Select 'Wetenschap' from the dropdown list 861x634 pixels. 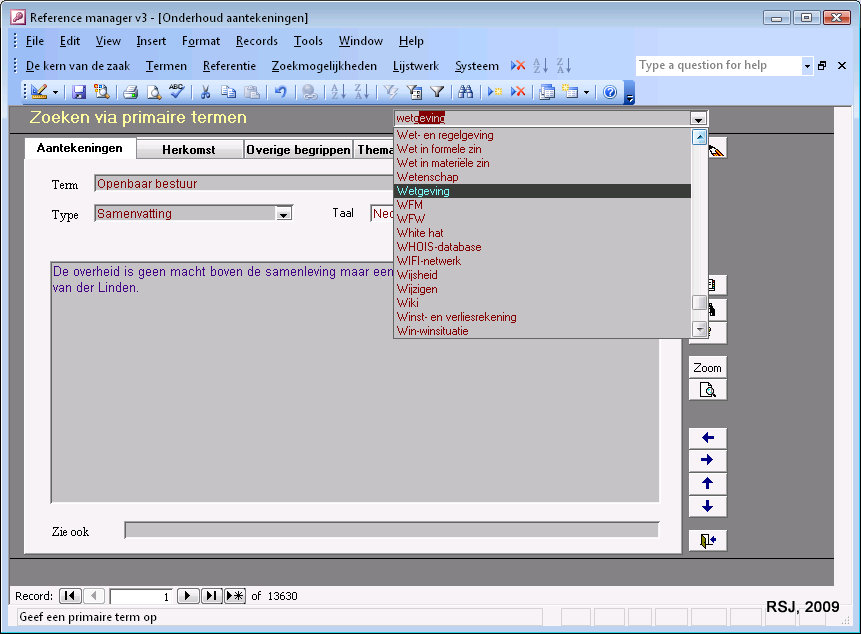coord(427,177)
